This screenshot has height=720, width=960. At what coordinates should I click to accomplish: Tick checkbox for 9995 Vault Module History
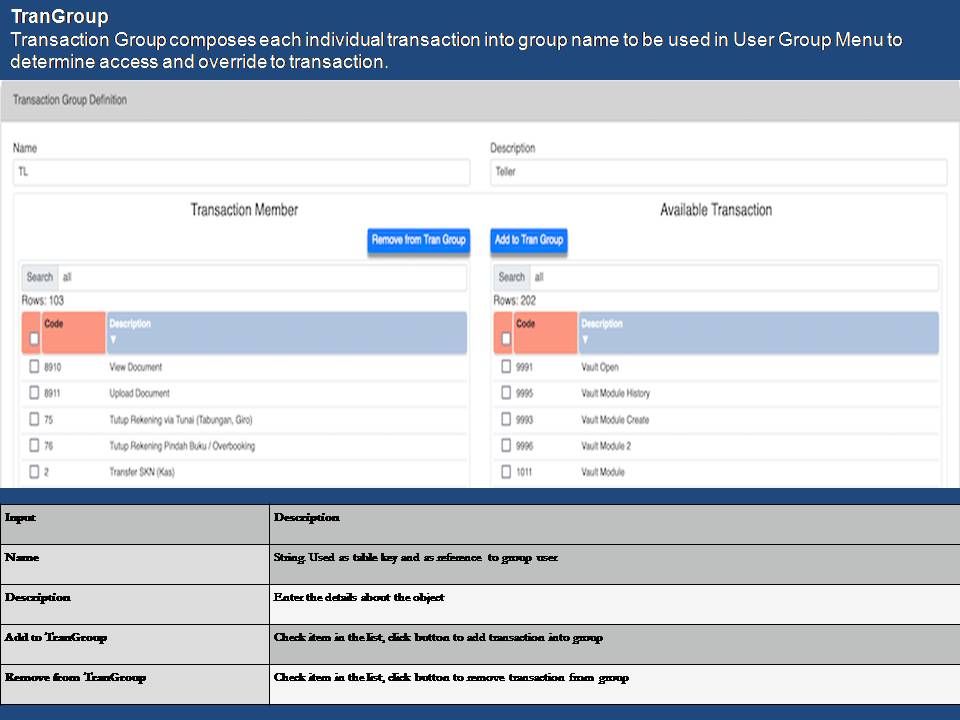click(506, 393)
